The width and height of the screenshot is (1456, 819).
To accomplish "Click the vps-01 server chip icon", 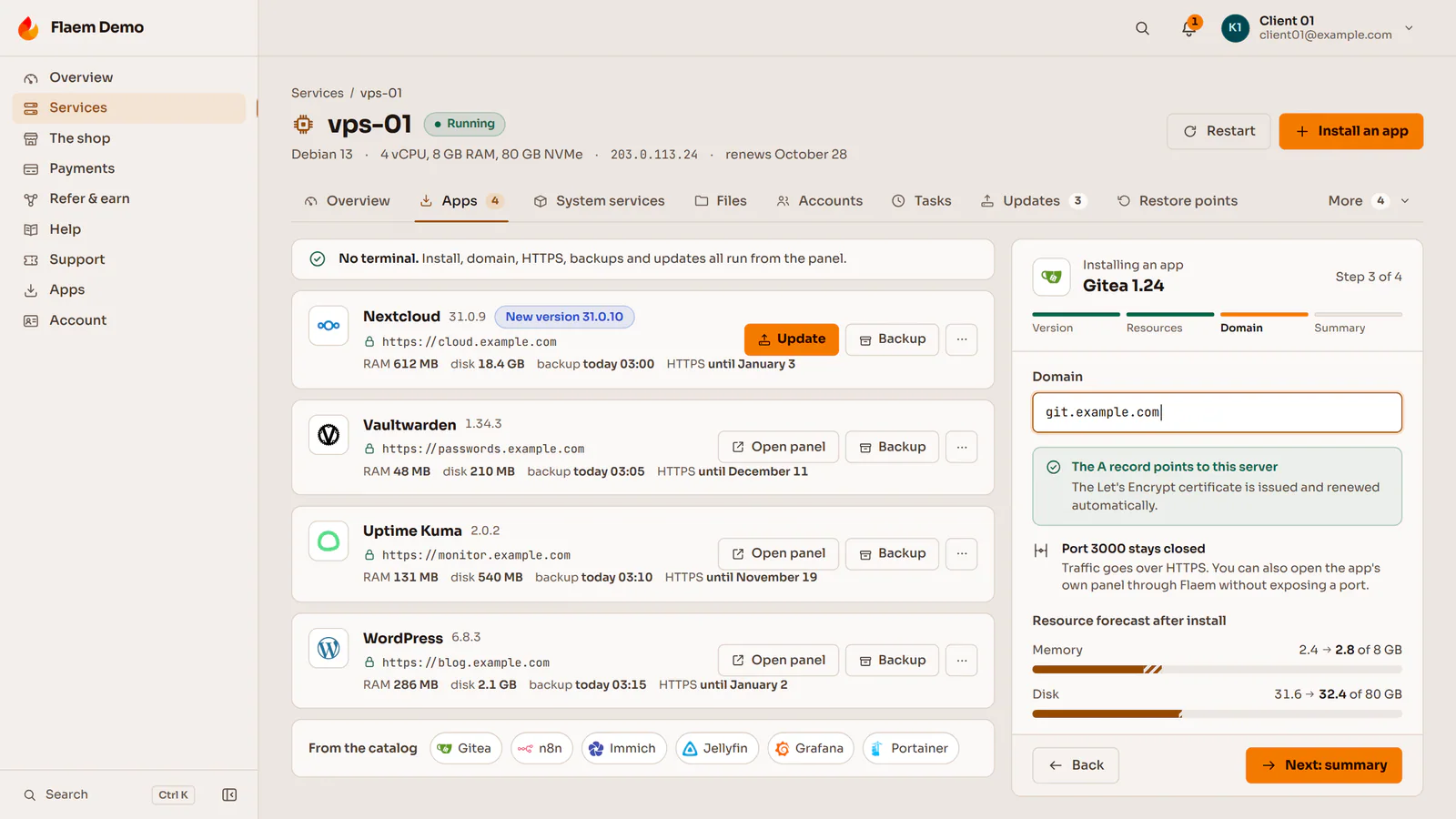I will pyautogui.click(x=303, y=124).
